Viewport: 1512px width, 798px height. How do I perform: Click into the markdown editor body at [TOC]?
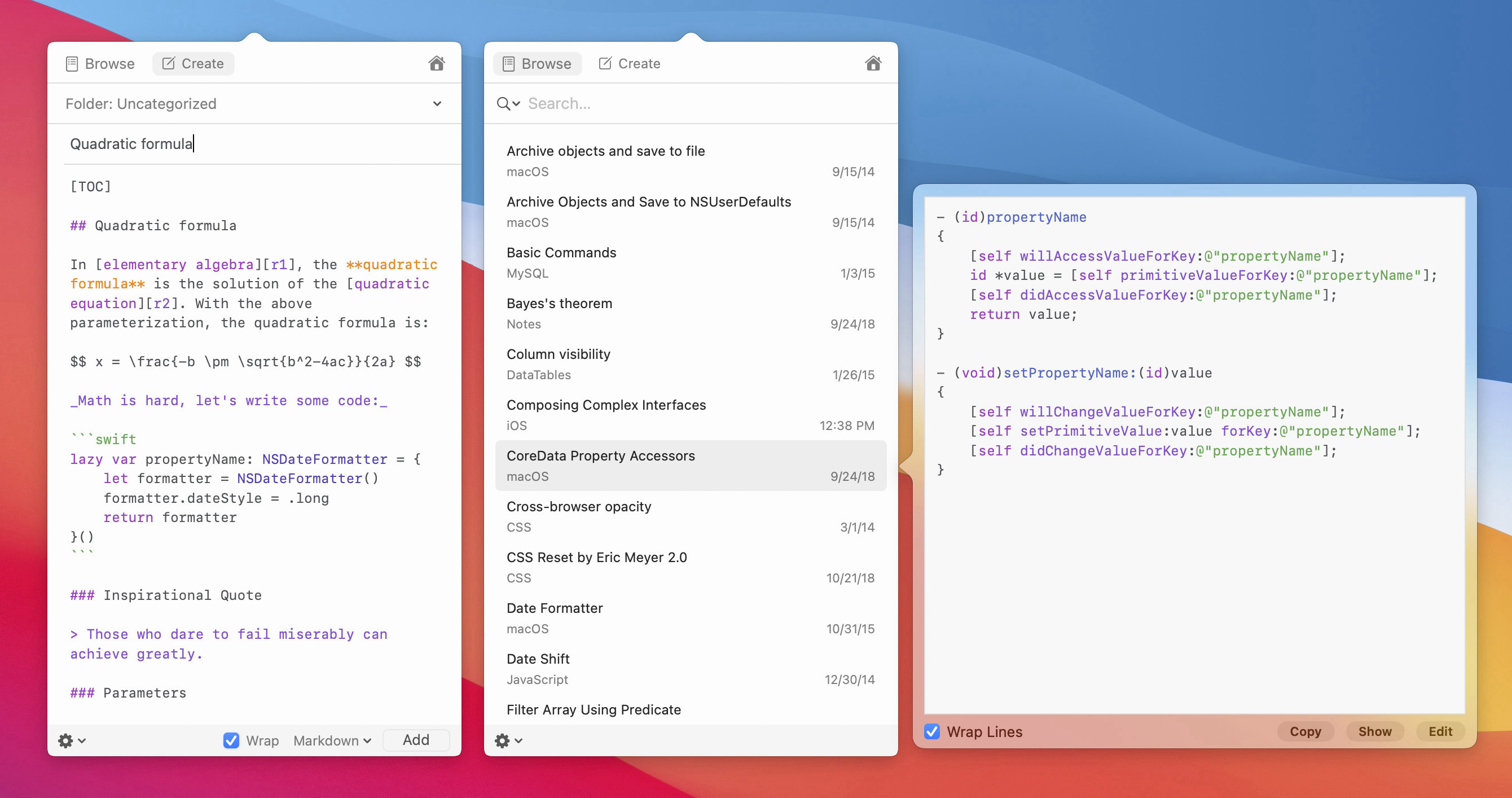pyautogui.click(x=91, y=187)
